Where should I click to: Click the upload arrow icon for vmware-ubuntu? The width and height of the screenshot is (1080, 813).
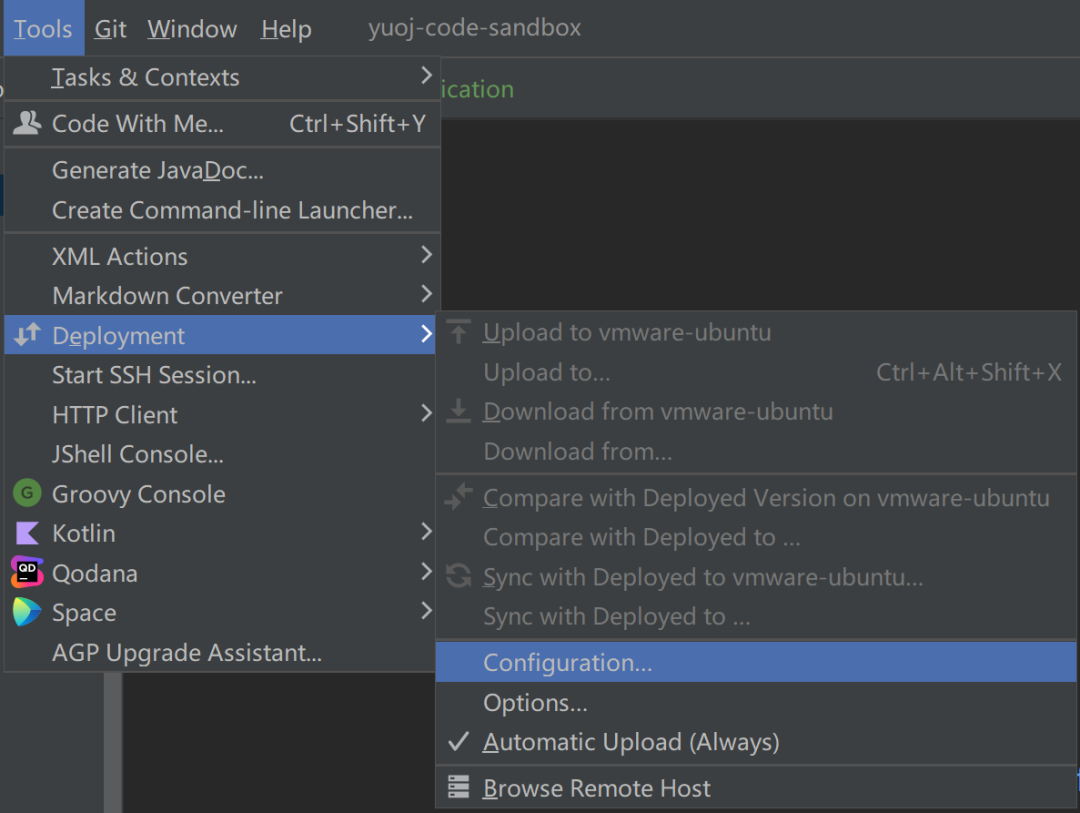[x=459, y=333]
